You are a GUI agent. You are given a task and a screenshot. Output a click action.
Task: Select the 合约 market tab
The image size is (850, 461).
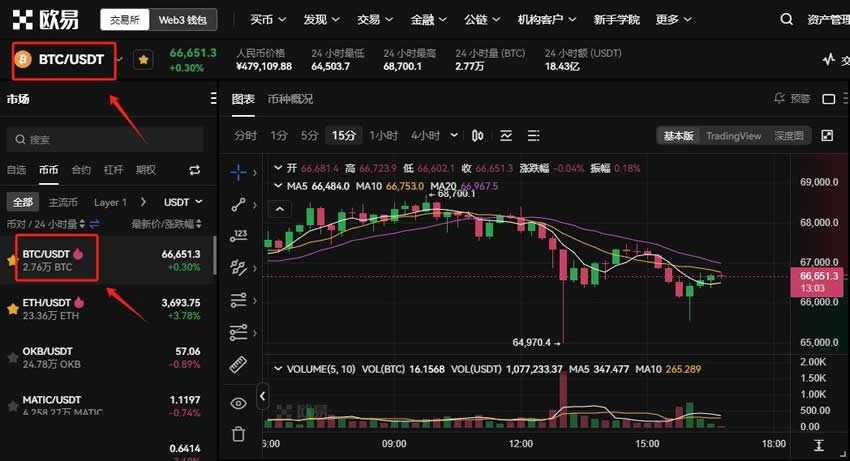pyautogui.click(x=81, y=170)
